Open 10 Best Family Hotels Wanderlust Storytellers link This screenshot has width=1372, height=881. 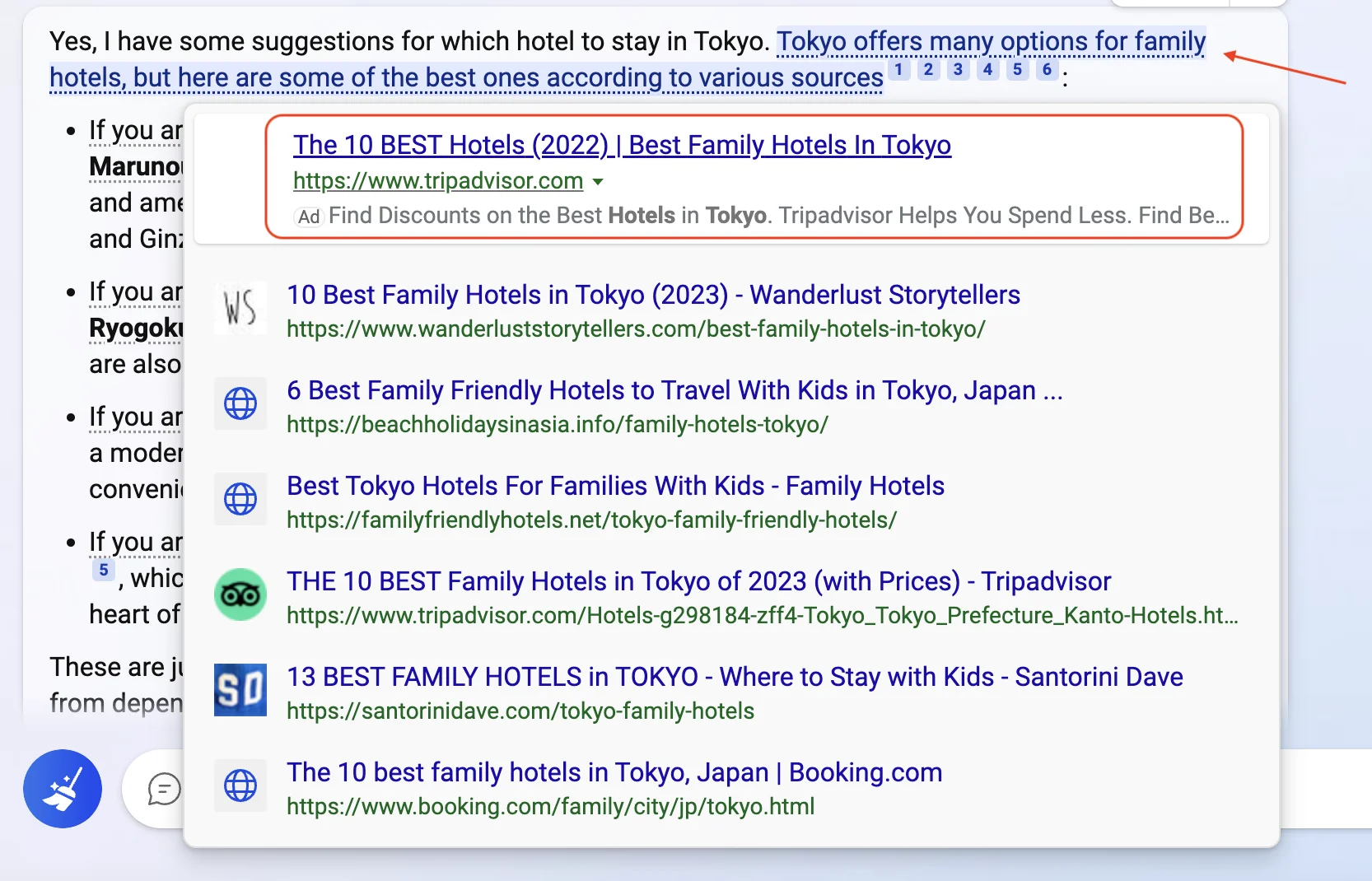653,295
